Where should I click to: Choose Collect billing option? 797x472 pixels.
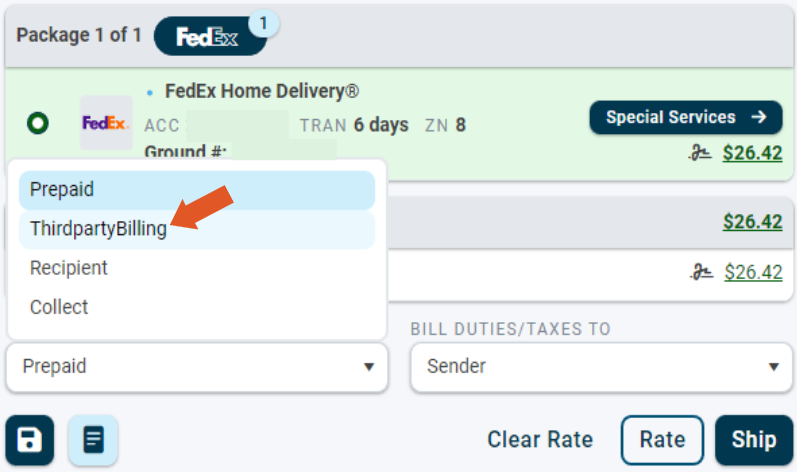pos(59,307)
